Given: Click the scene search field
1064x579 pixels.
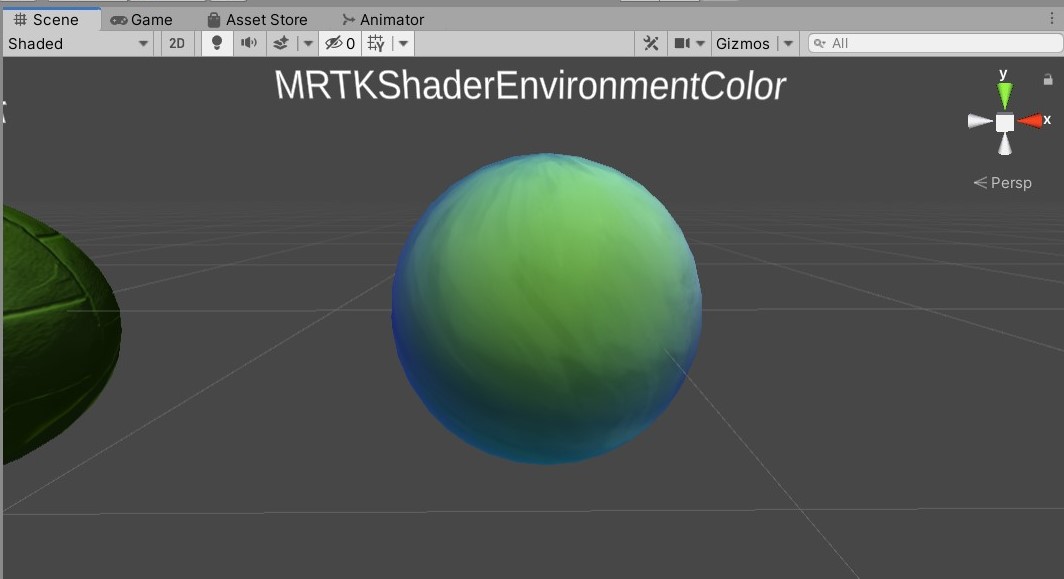Looking at the screenshot, I should [x=935, y=43].
